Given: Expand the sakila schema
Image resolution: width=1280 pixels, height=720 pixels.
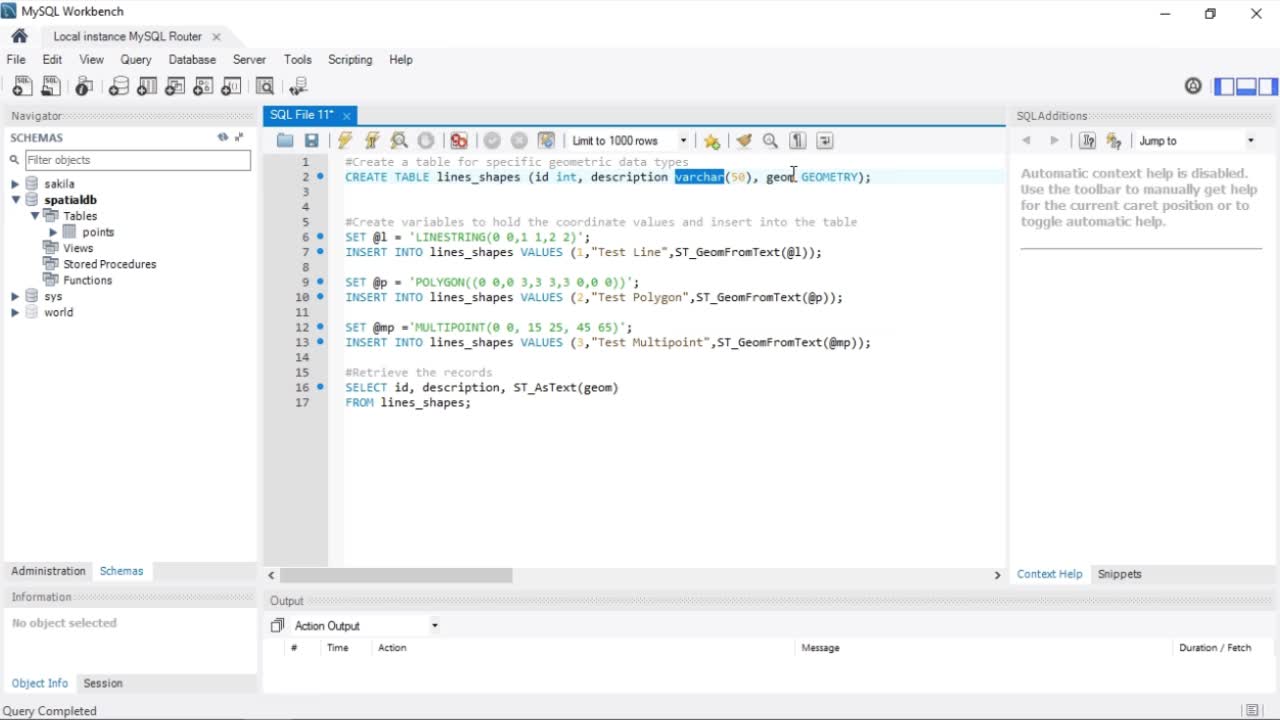Looking at the screenshot, I should (x=15, y=184).
